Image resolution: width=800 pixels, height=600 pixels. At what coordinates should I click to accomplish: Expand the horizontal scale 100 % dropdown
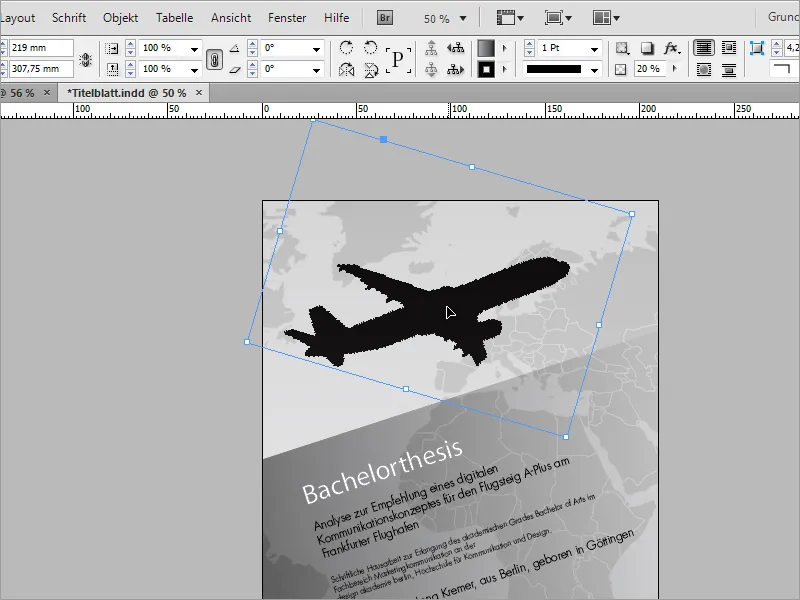coord(194,49)
